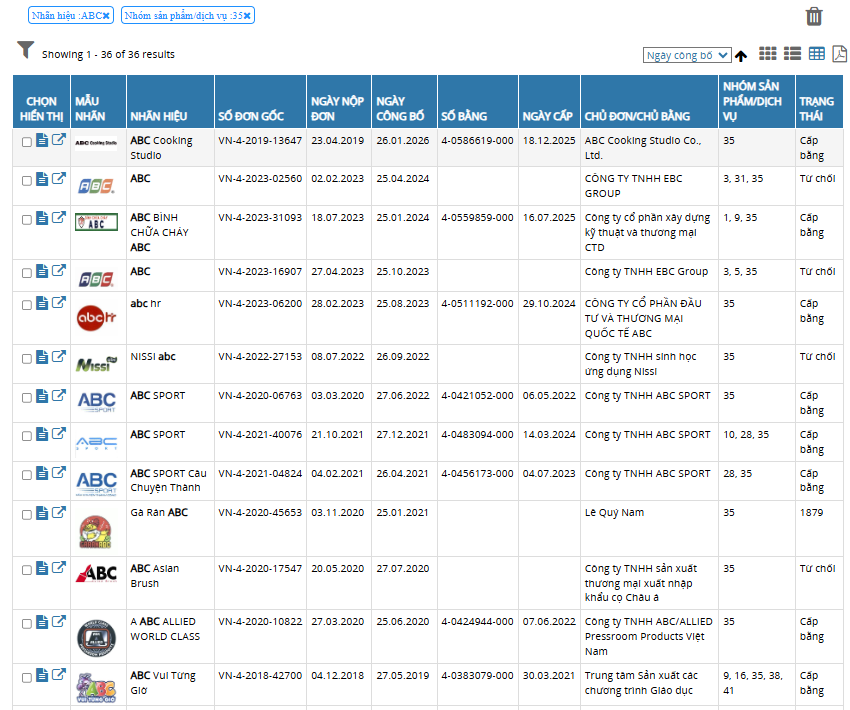
Task: View document icon for VN-4-2023-02560
Action: click(42, 179)
